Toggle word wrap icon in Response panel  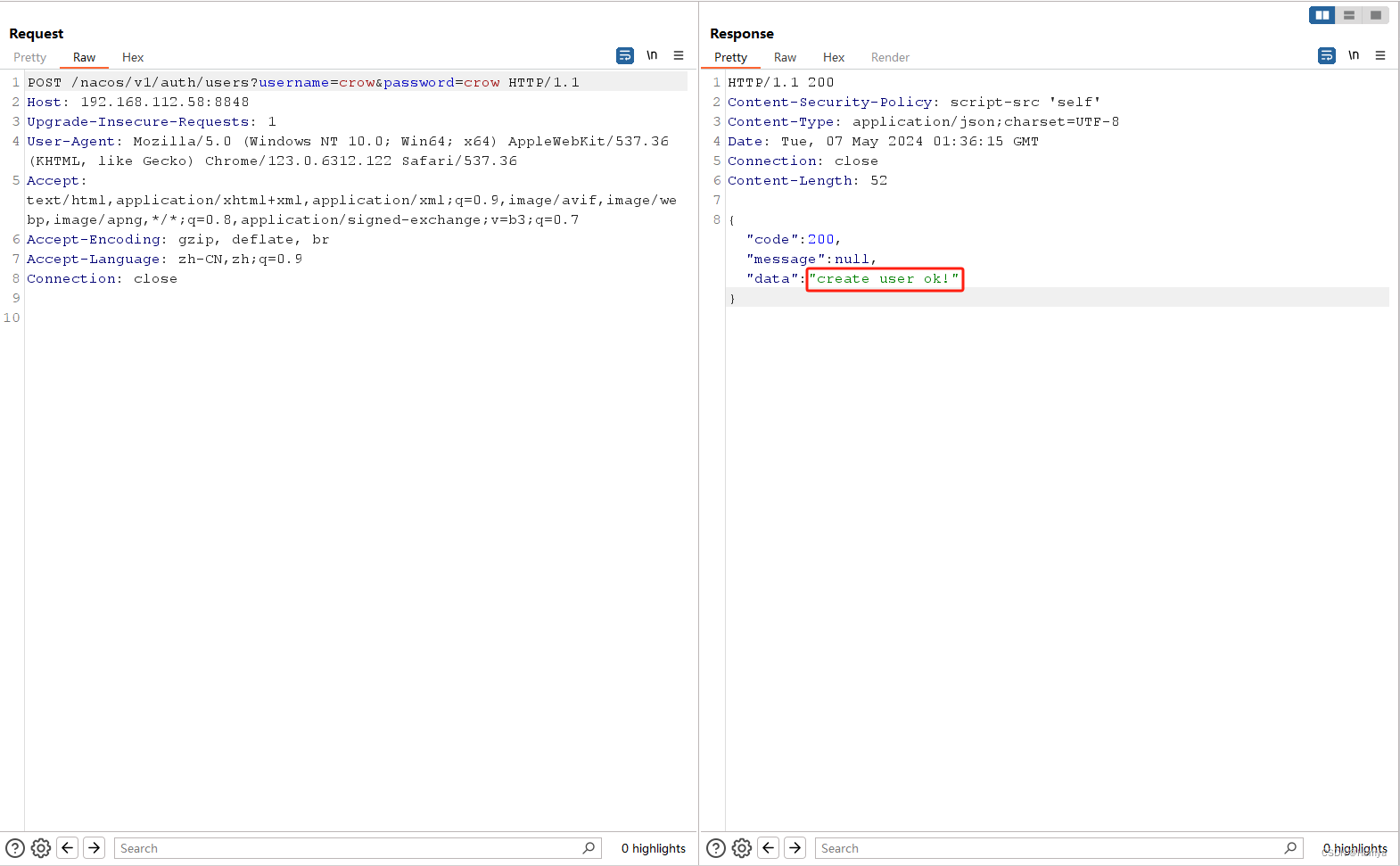click(1327, 55)
